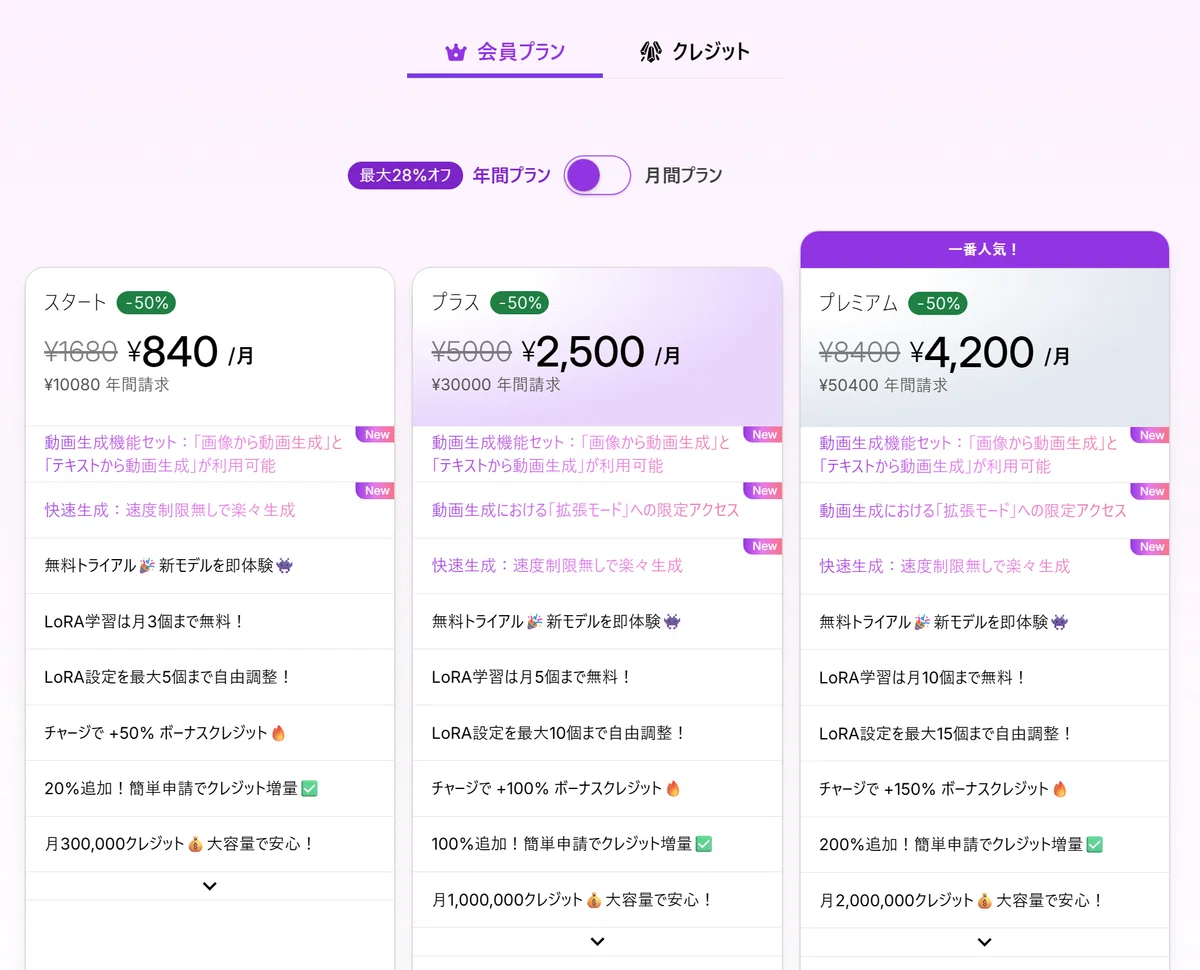Click the ¥4,200 /月 price
1200x970 pixels.
[x=990, y=353]
